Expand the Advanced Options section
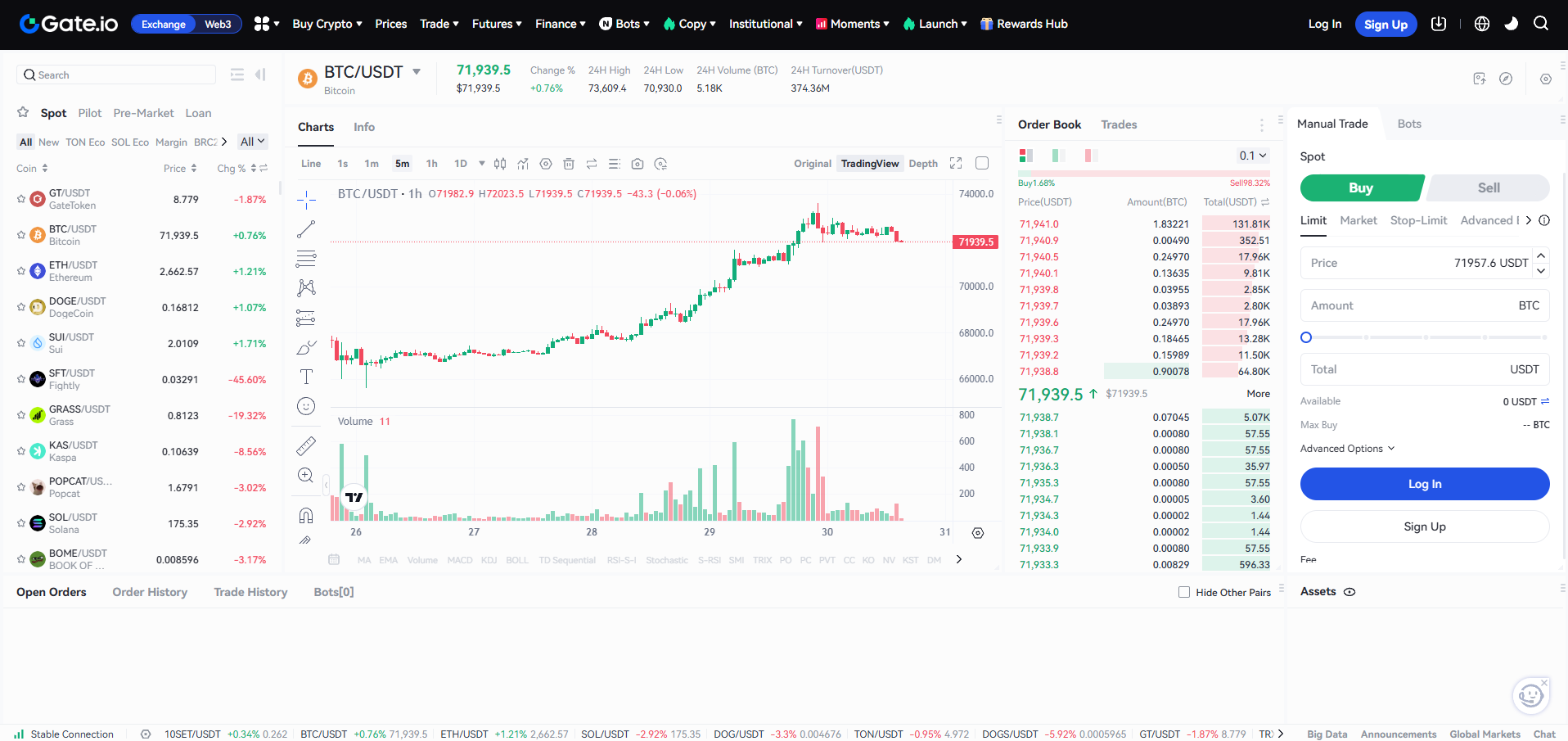This screenshot has height=741, width=1568. click(1347, 449)
